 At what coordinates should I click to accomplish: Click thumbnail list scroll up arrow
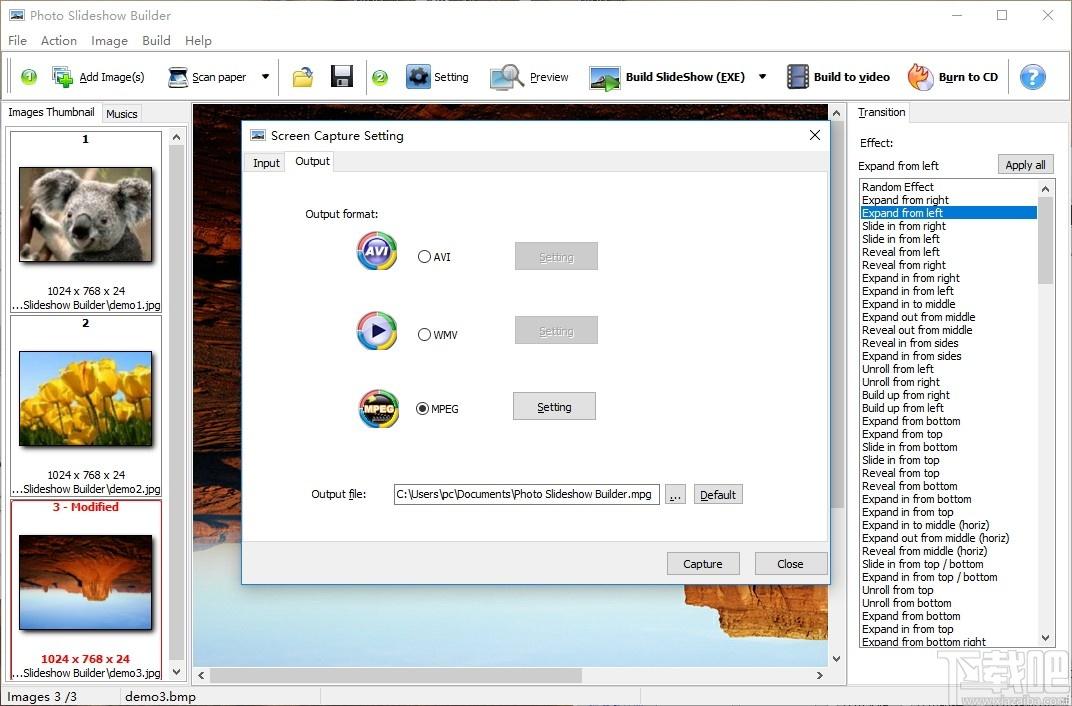click(176, 137)
